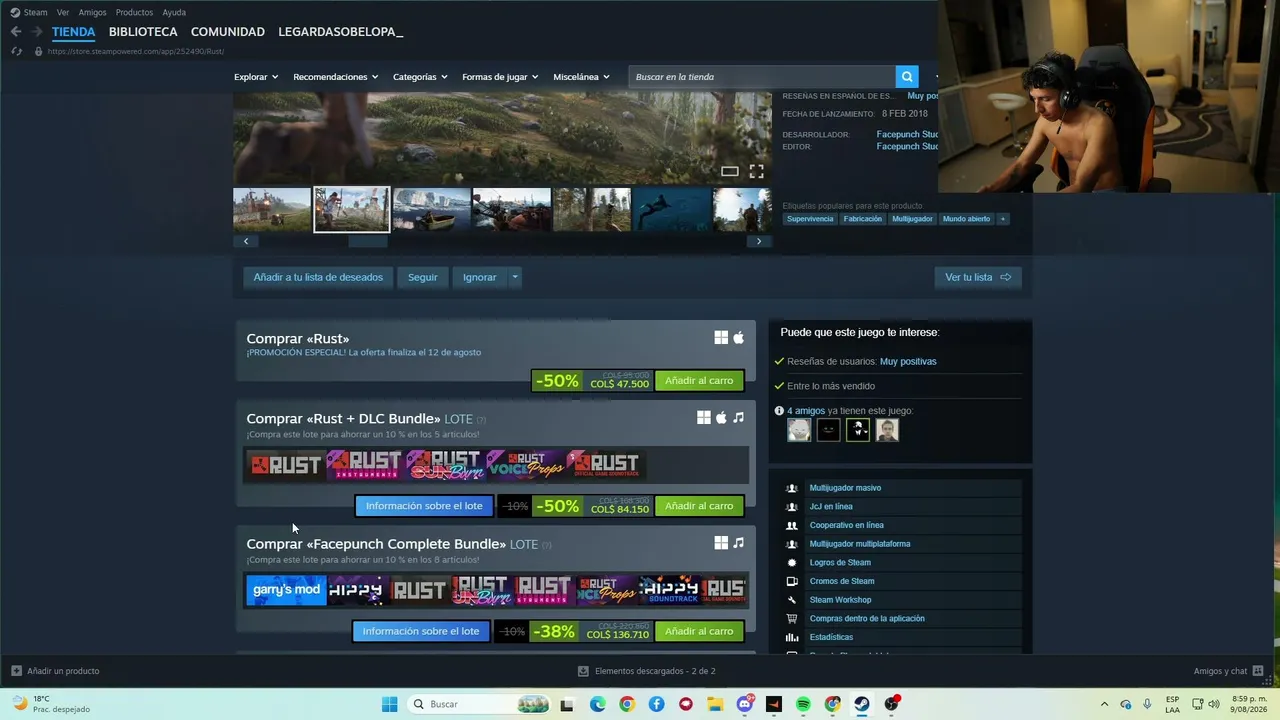
Task: Open the Ayuda menu
Action: [174, 13]
